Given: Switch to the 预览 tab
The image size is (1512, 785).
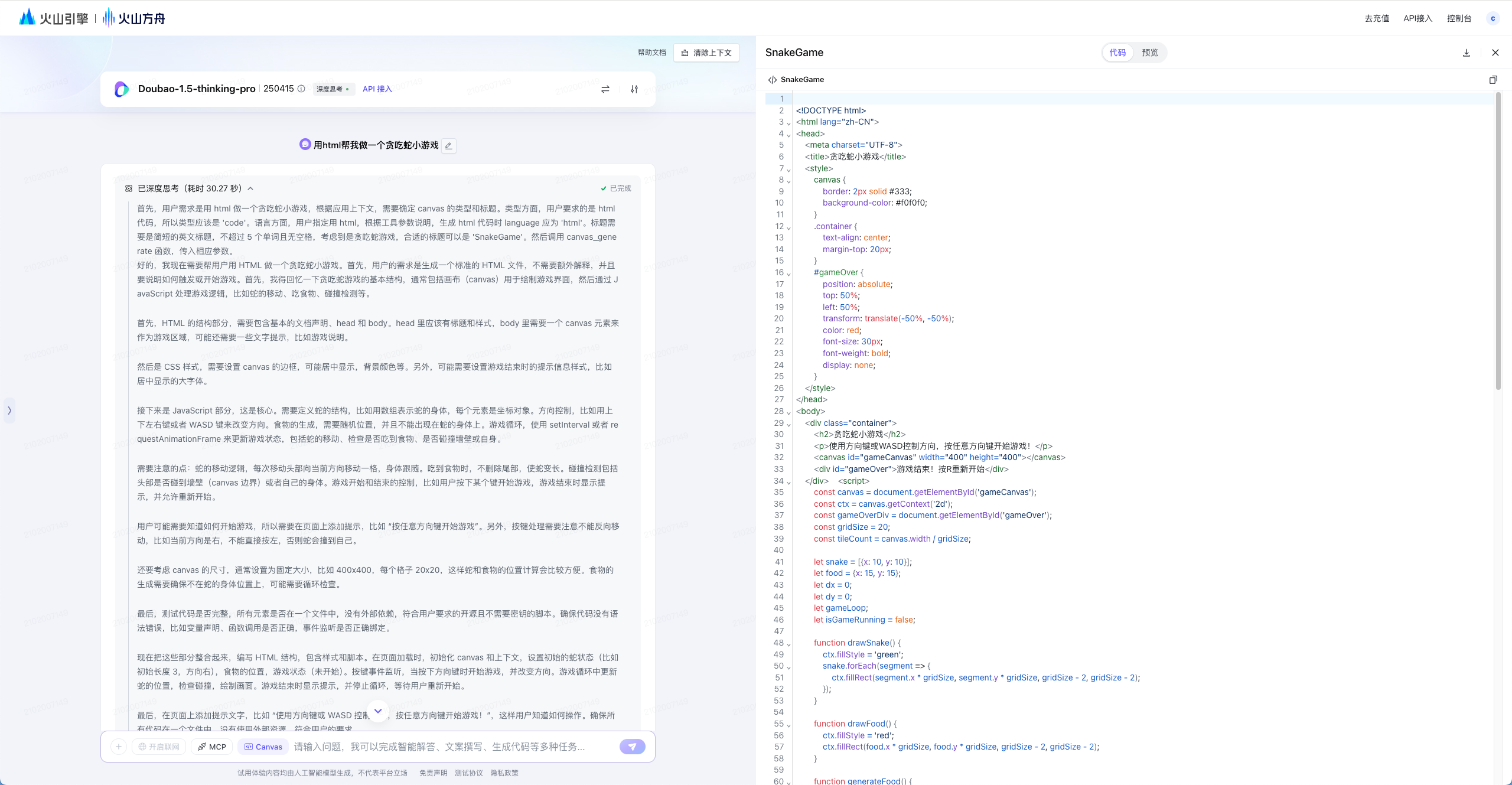Looking at the screenshot, I should click(1150, 53).
